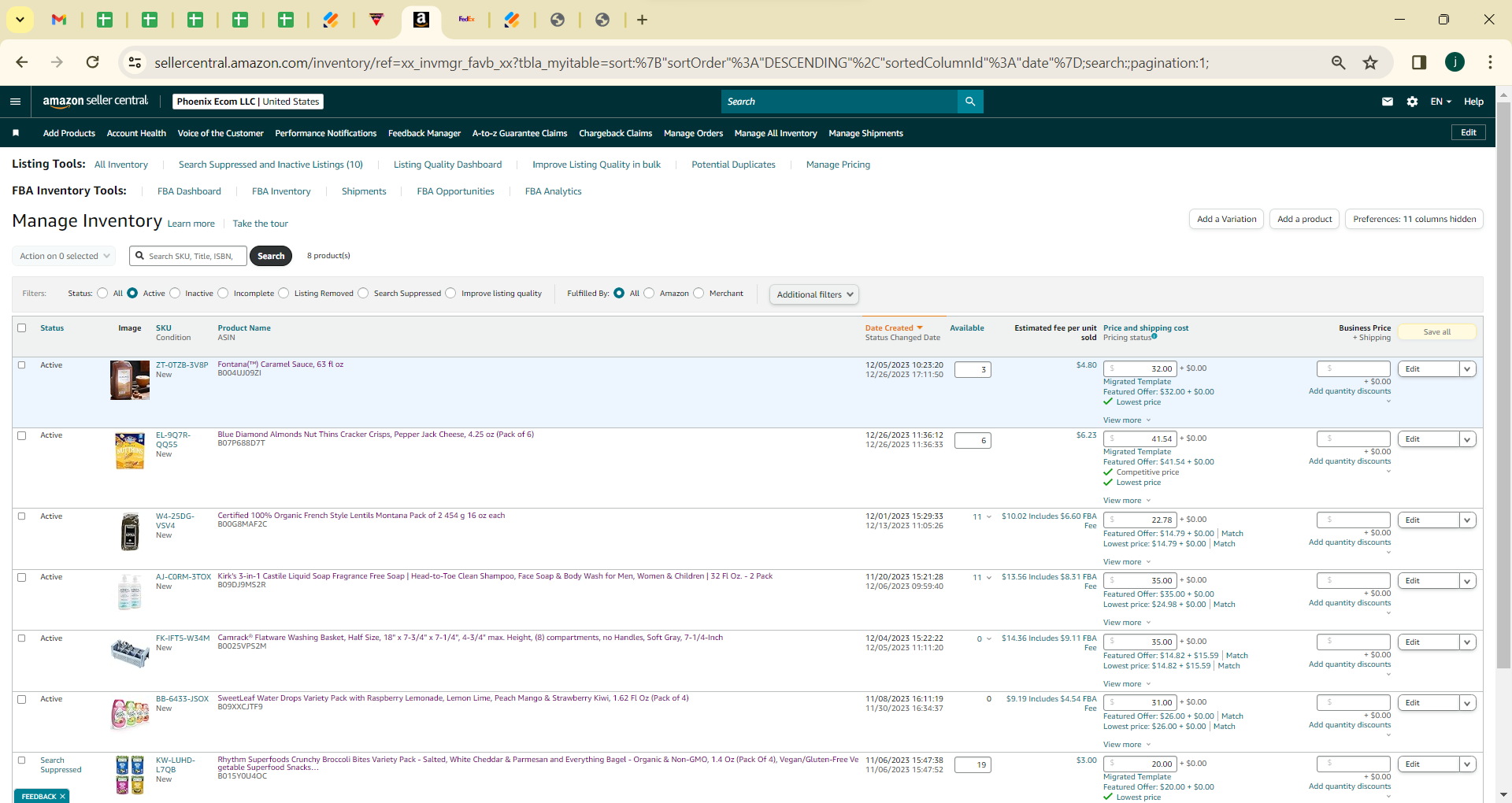Open the settings gear icon
The width and height of the screenshot is (1512, 803).
tap(1412, 102)
